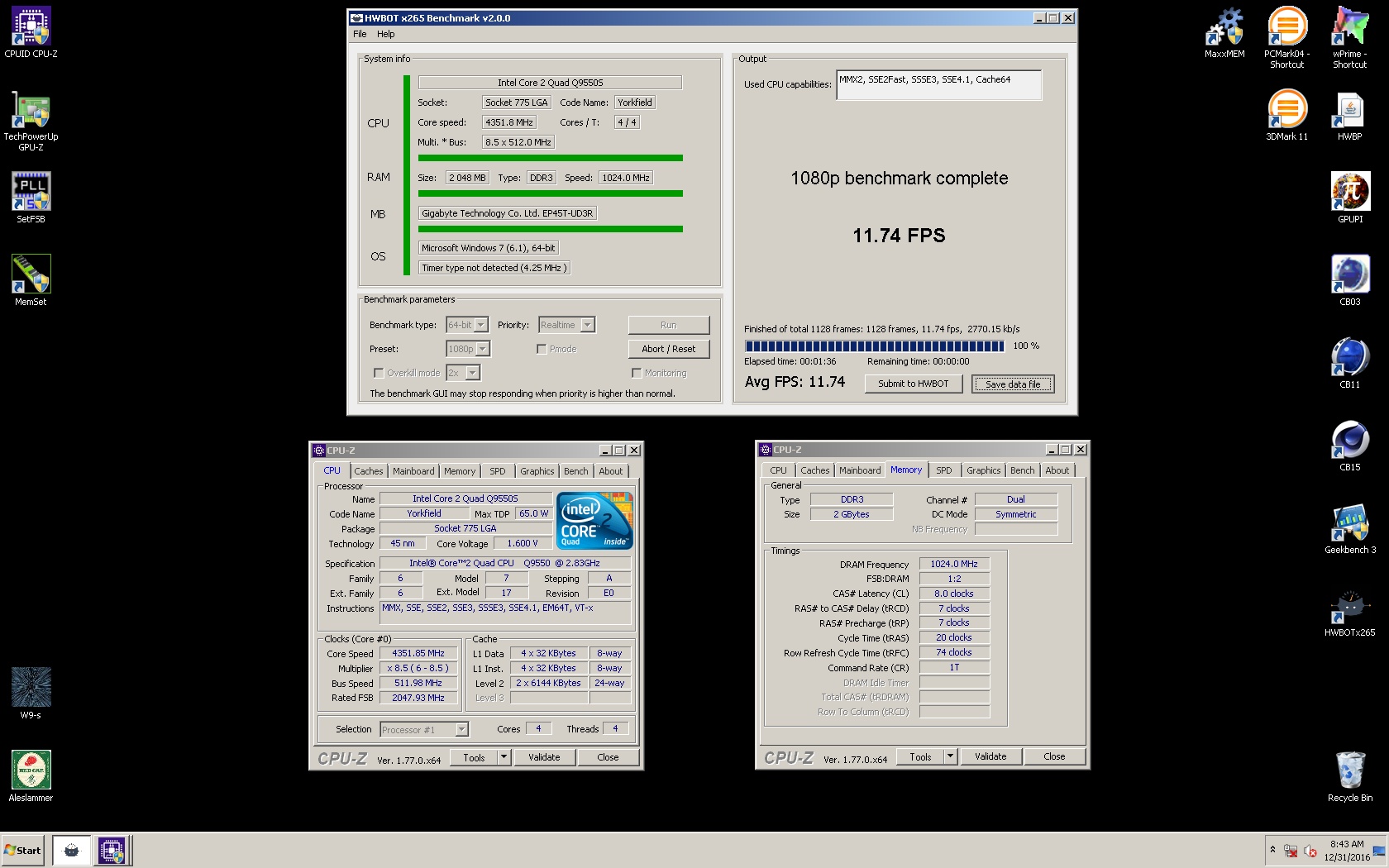Click Core Speed value 4351.85 MHz

pos(418,653)
